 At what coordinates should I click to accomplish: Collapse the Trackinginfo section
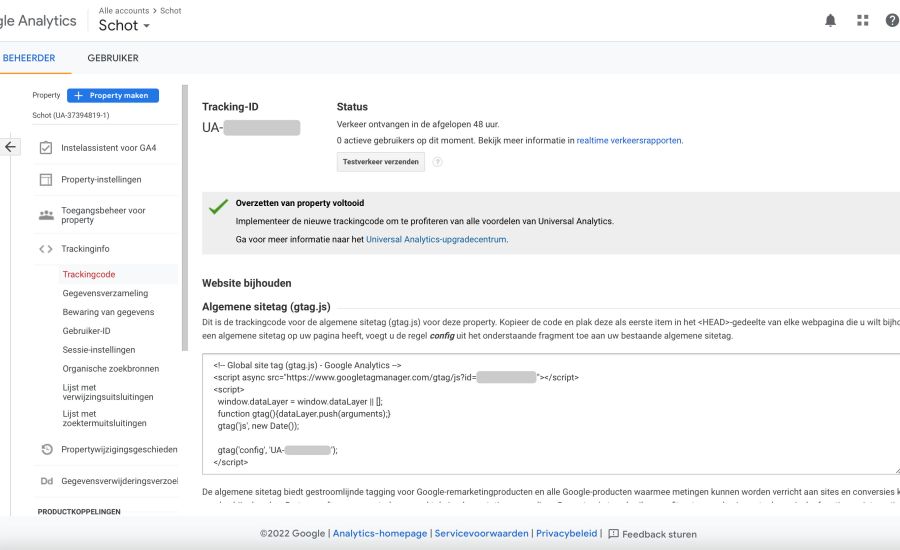[x=85, y=250]
